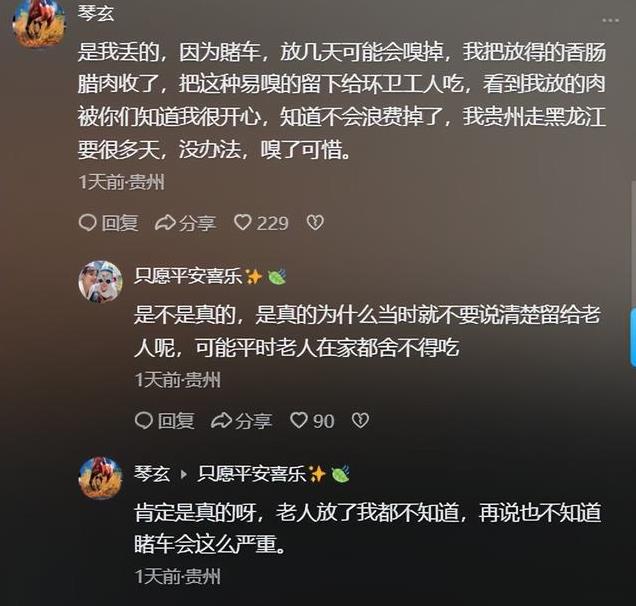Click the 229 like count number
The image size is (636, 606).
[x=273, y=223]
